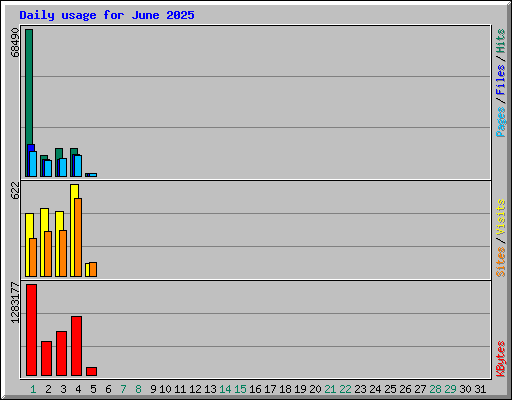Click the orange Sites bar for day 5
Image resolution: width=512 pixels, height=400 pixels.
(x=93, y=270)
